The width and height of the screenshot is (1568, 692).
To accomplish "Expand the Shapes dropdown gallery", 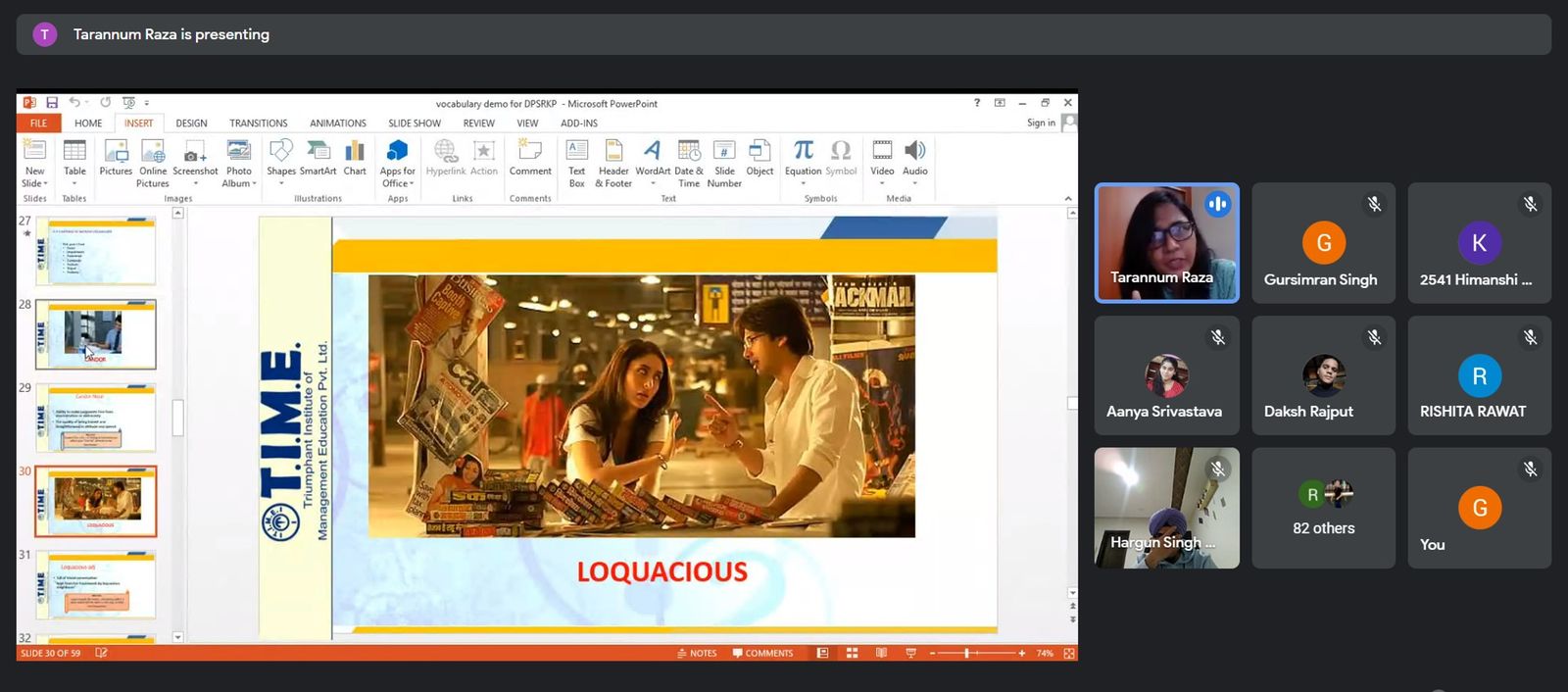I will tap(281, 183).
